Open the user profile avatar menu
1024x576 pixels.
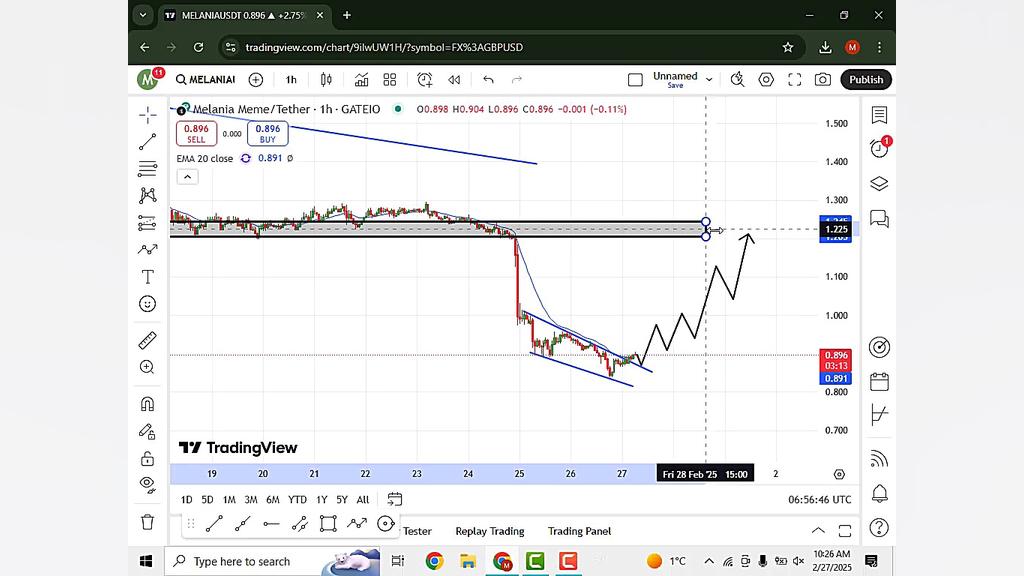(x=147, y=80)
